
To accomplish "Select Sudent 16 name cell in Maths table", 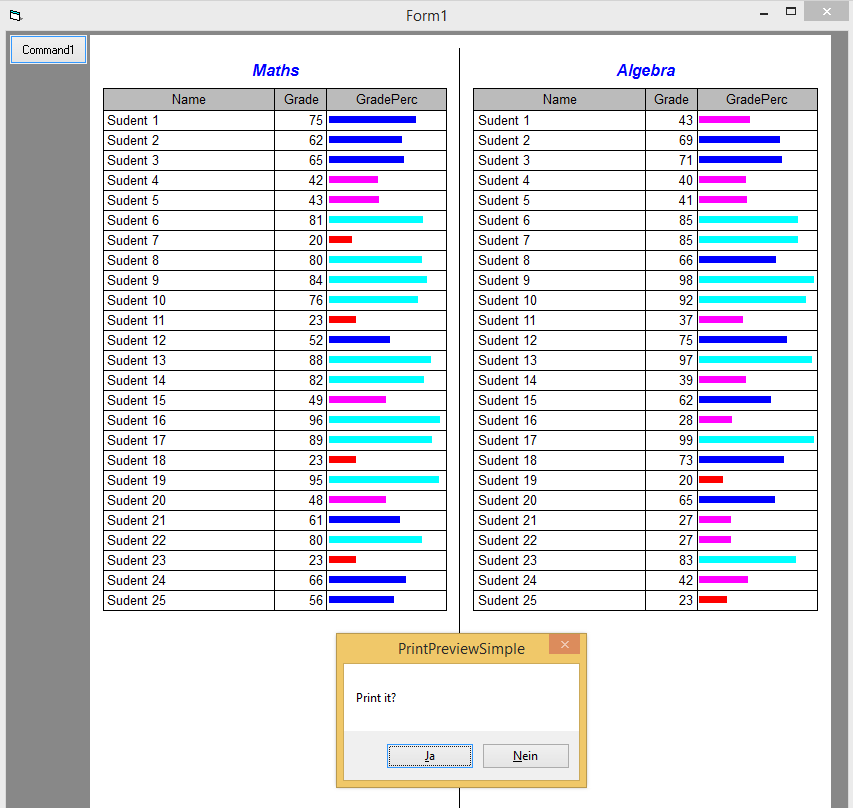I will tap(137, 420).
